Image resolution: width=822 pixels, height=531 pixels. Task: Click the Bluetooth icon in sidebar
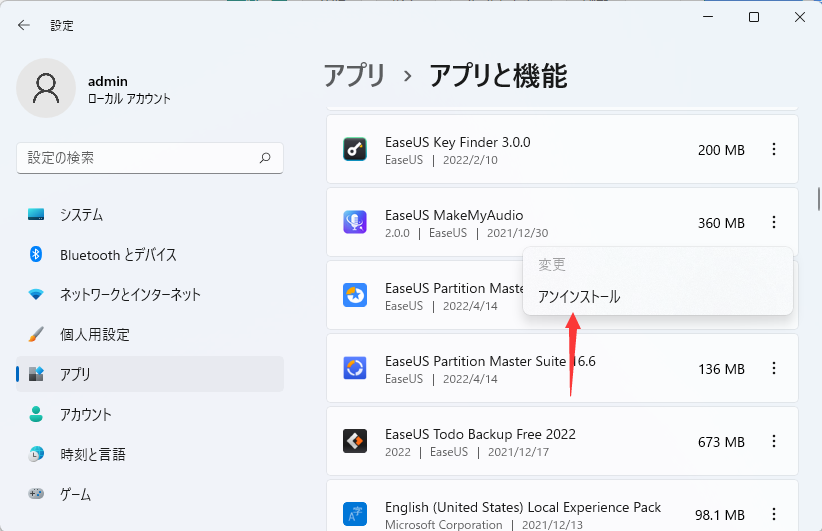tap(36, 254)
